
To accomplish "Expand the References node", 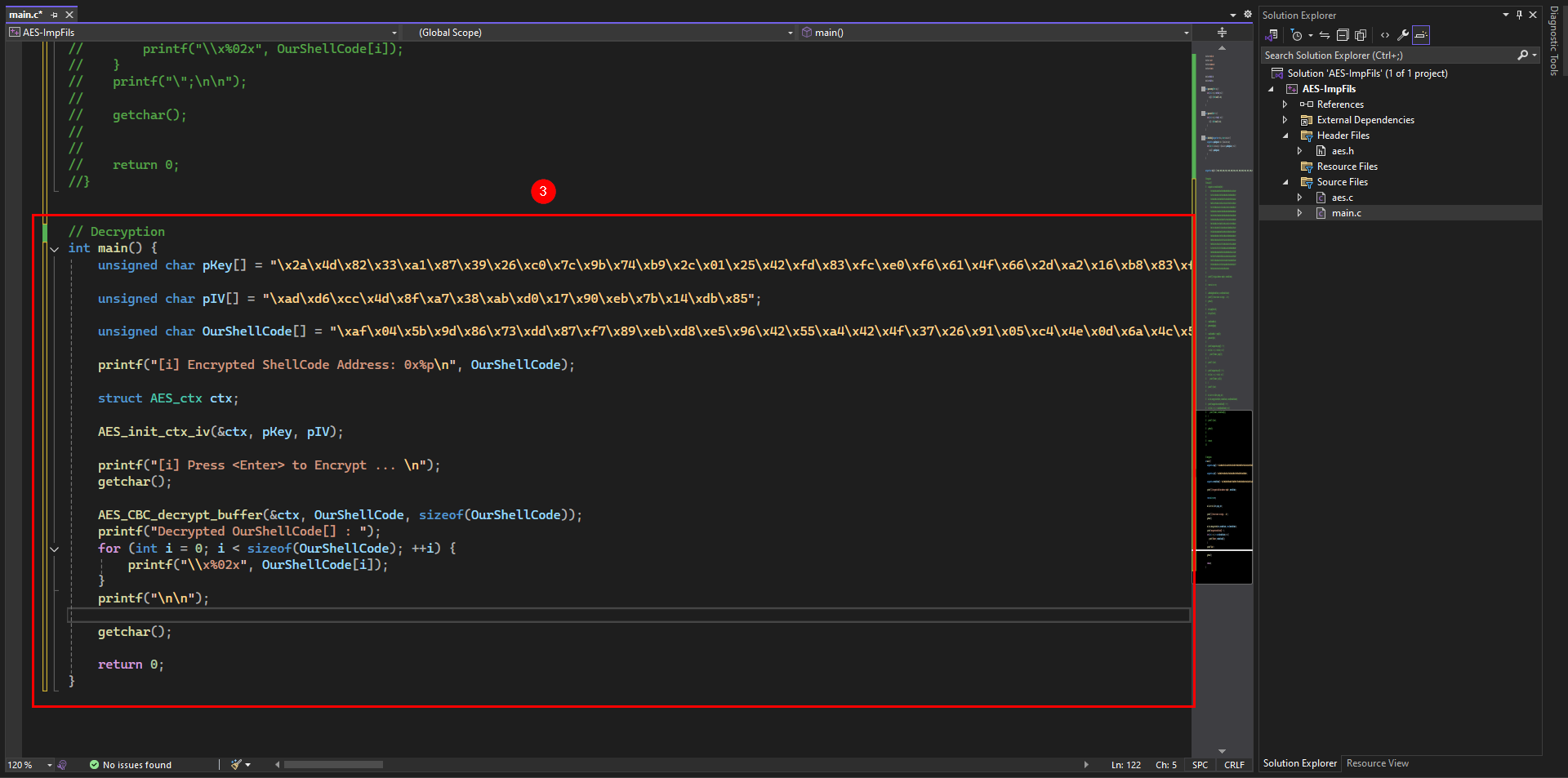I will (x=1285, y=104).
